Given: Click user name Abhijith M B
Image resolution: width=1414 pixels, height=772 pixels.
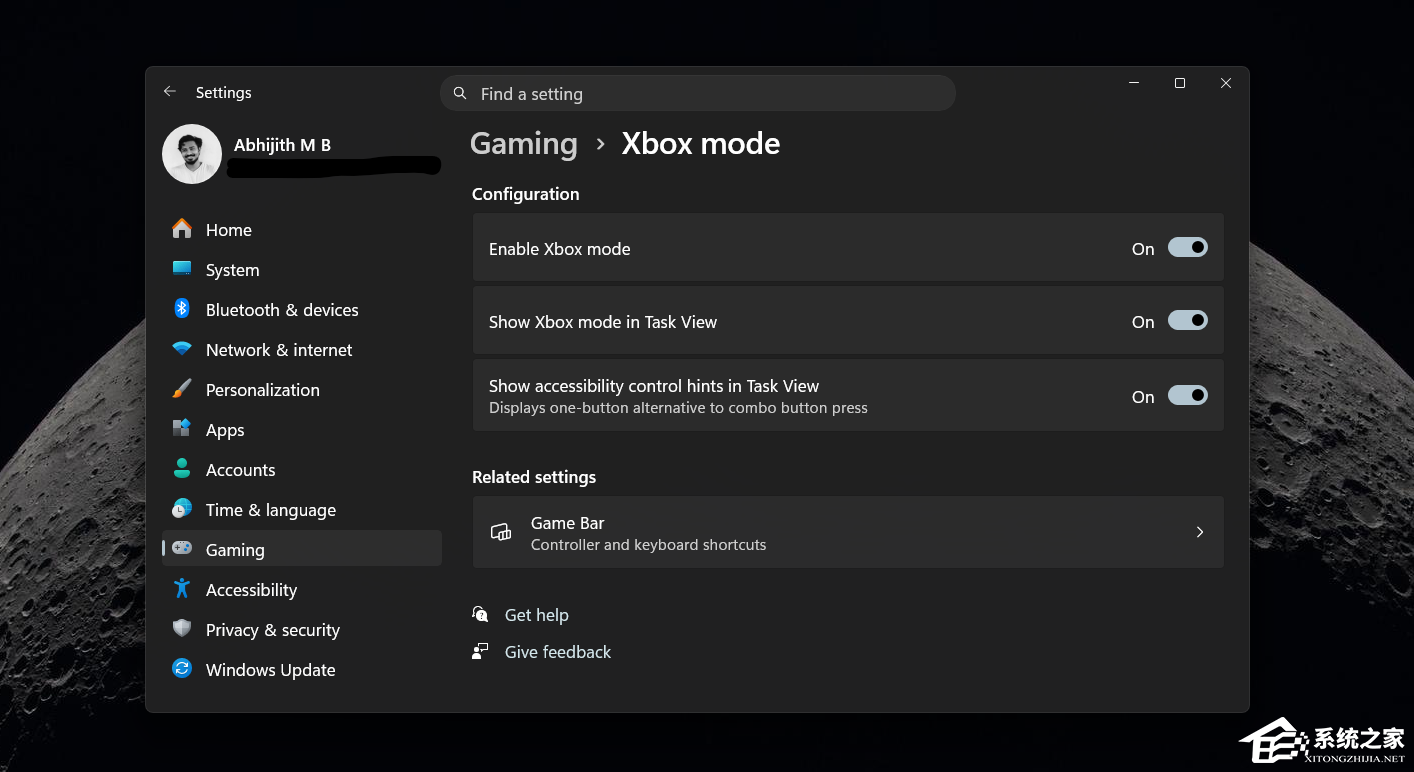Looking at the screenshot, I should (282, 145).
